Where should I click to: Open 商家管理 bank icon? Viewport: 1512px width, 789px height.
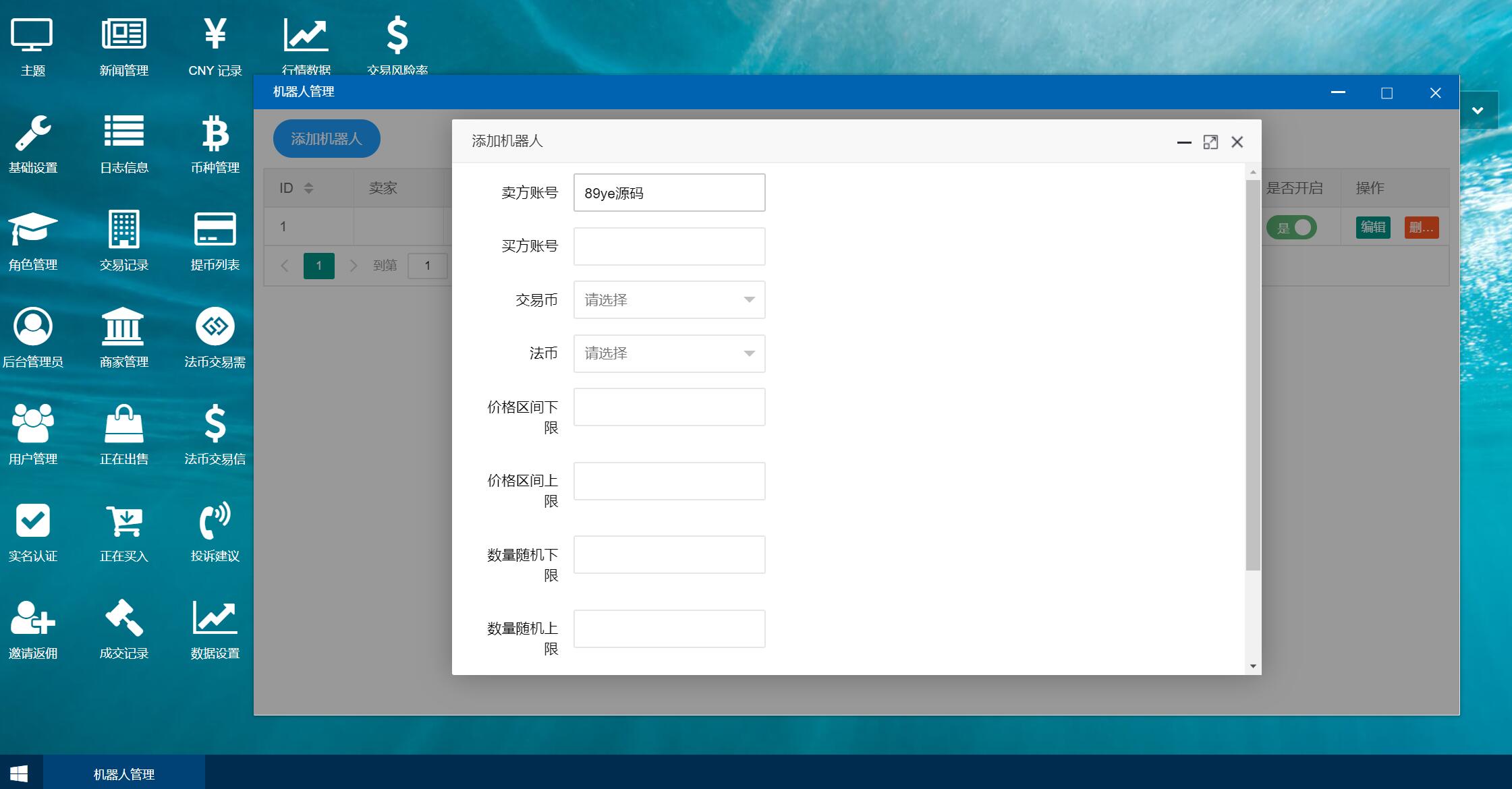[124, 326]
